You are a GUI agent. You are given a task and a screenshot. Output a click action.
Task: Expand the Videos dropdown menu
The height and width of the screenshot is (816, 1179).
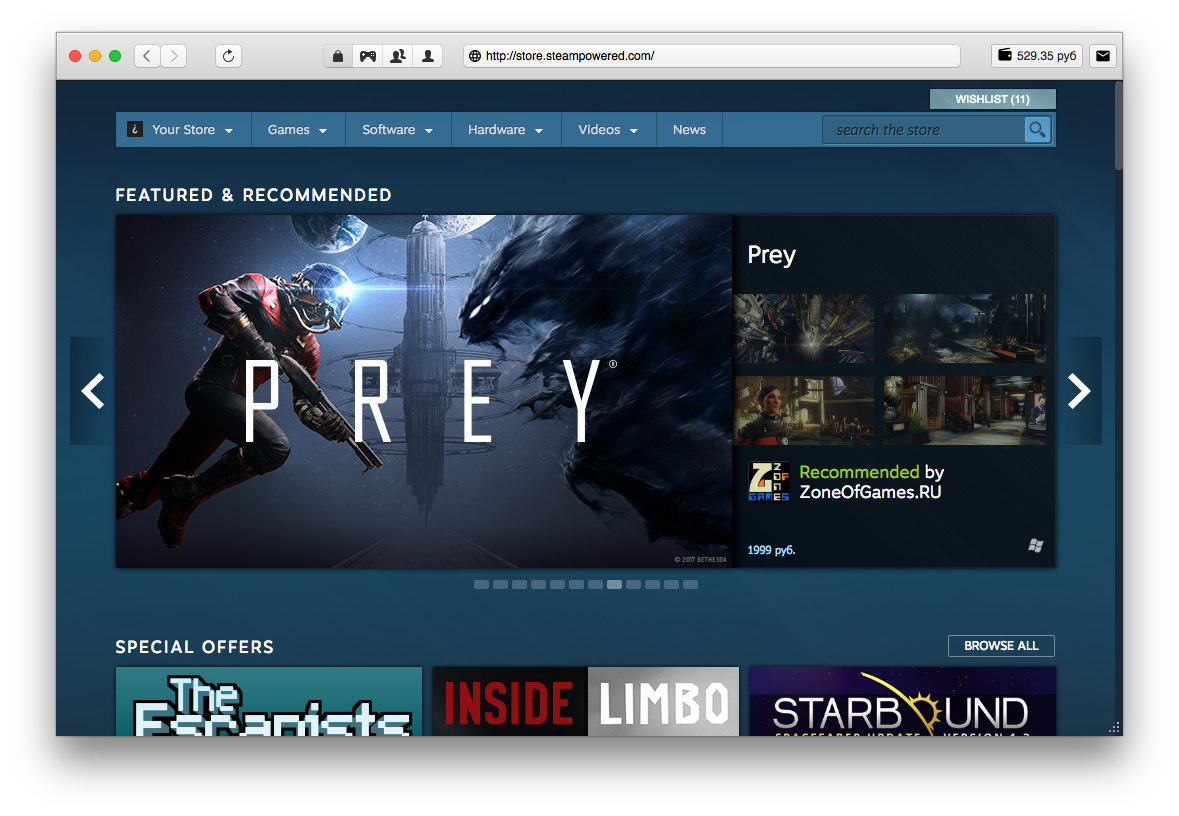click(x=608, y=129)
